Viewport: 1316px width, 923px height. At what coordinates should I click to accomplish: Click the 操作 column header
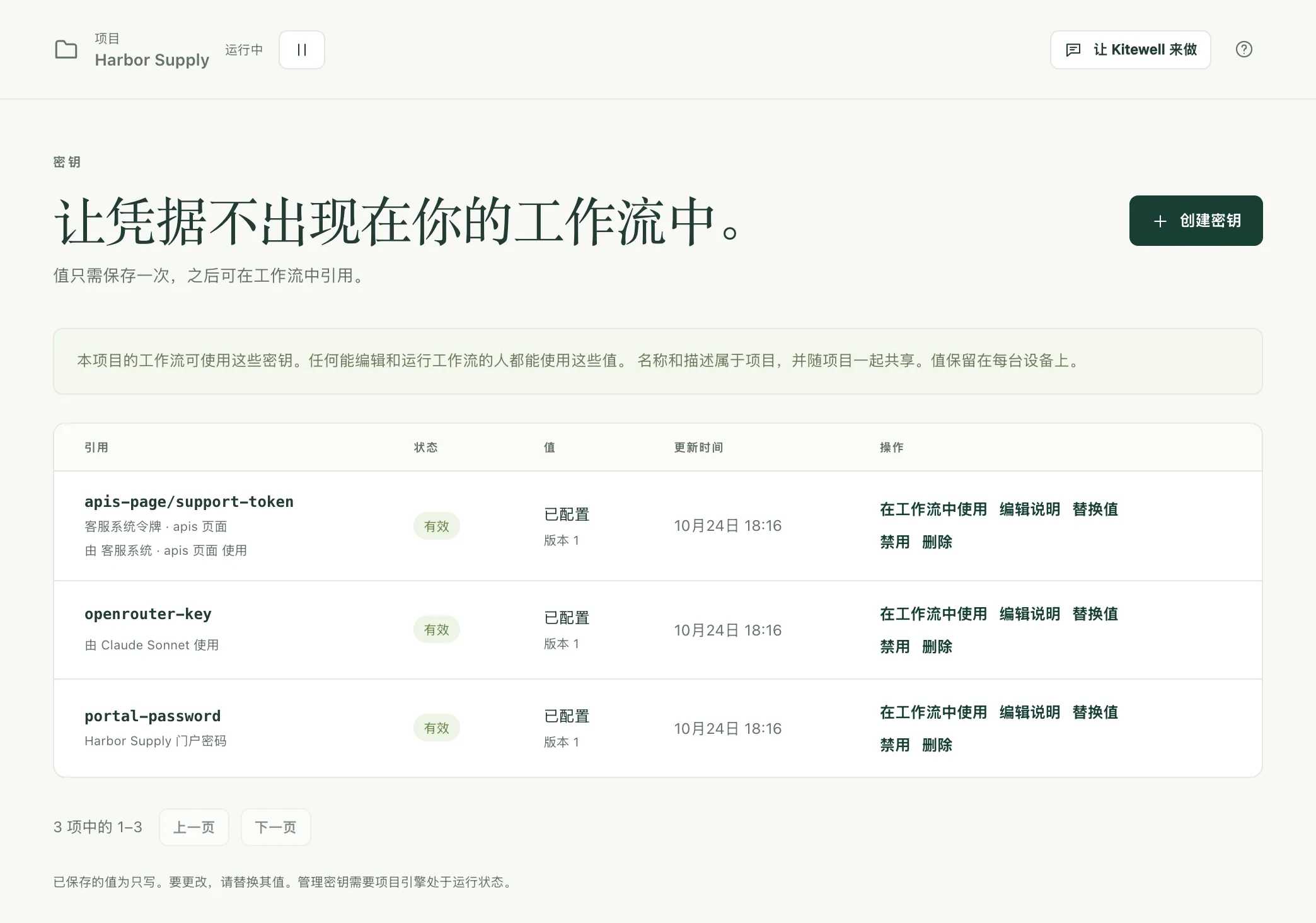coord(892,448)
